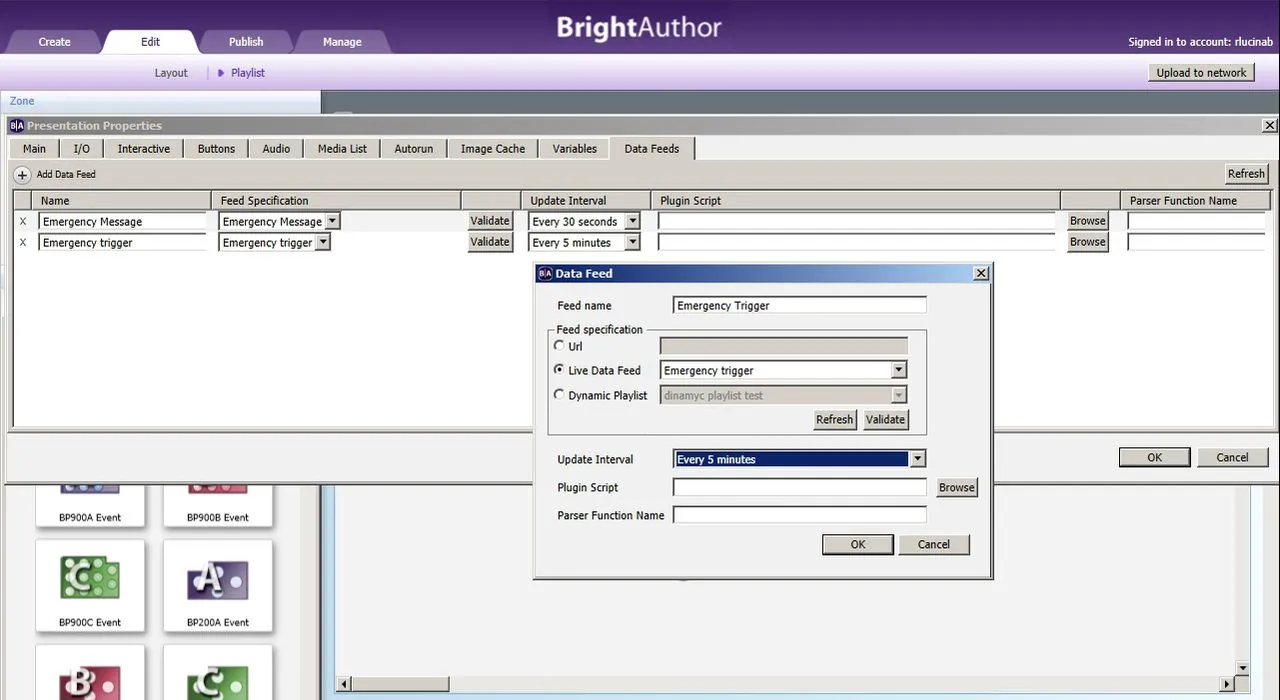This screenshot has height=700, width=1280.
Task: Open the I/O properties tab
Action: pyautogui.click(x=81, y=149)
